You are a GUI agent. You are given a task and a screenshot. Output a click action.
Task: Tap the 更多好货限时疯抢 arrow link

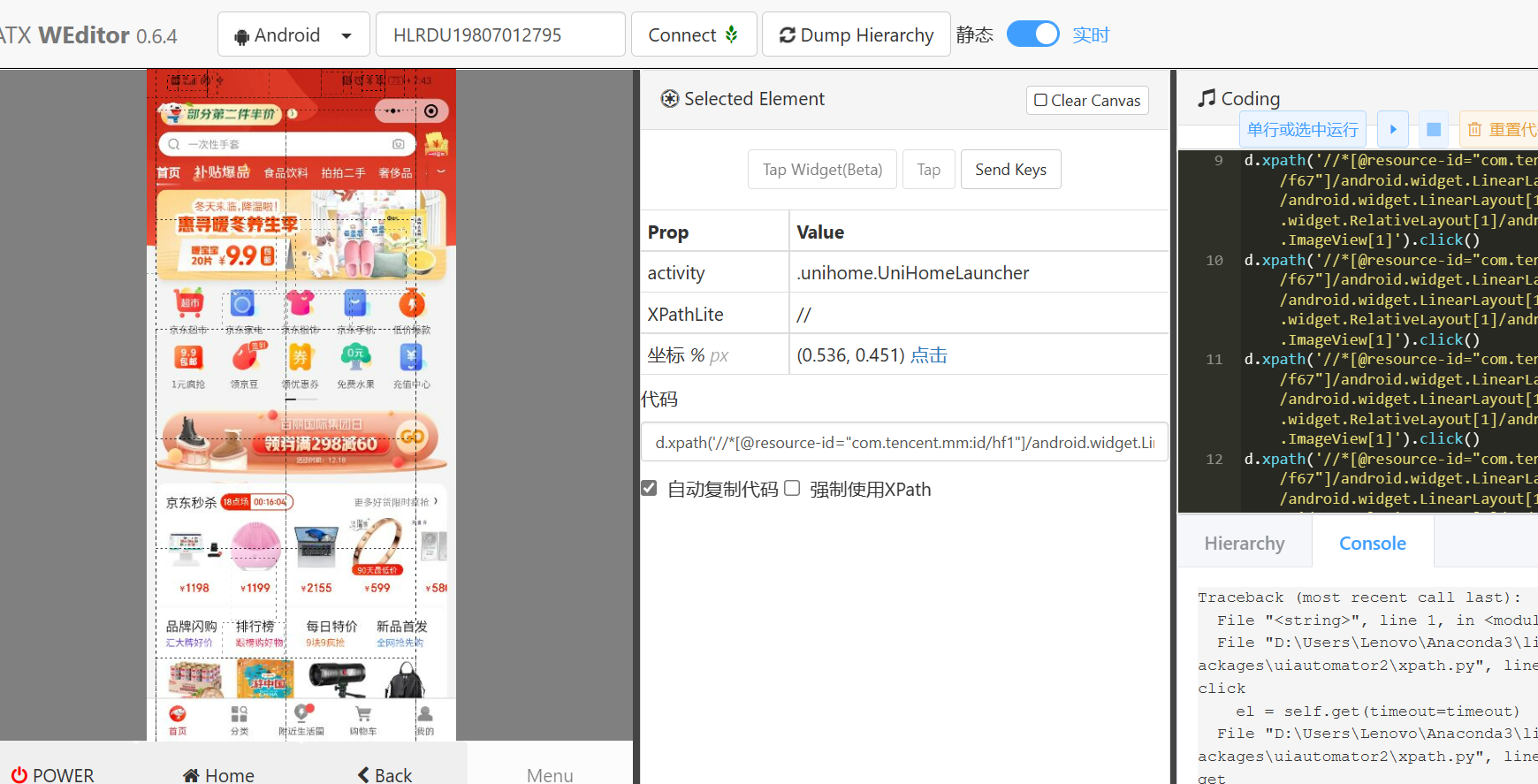396,501
